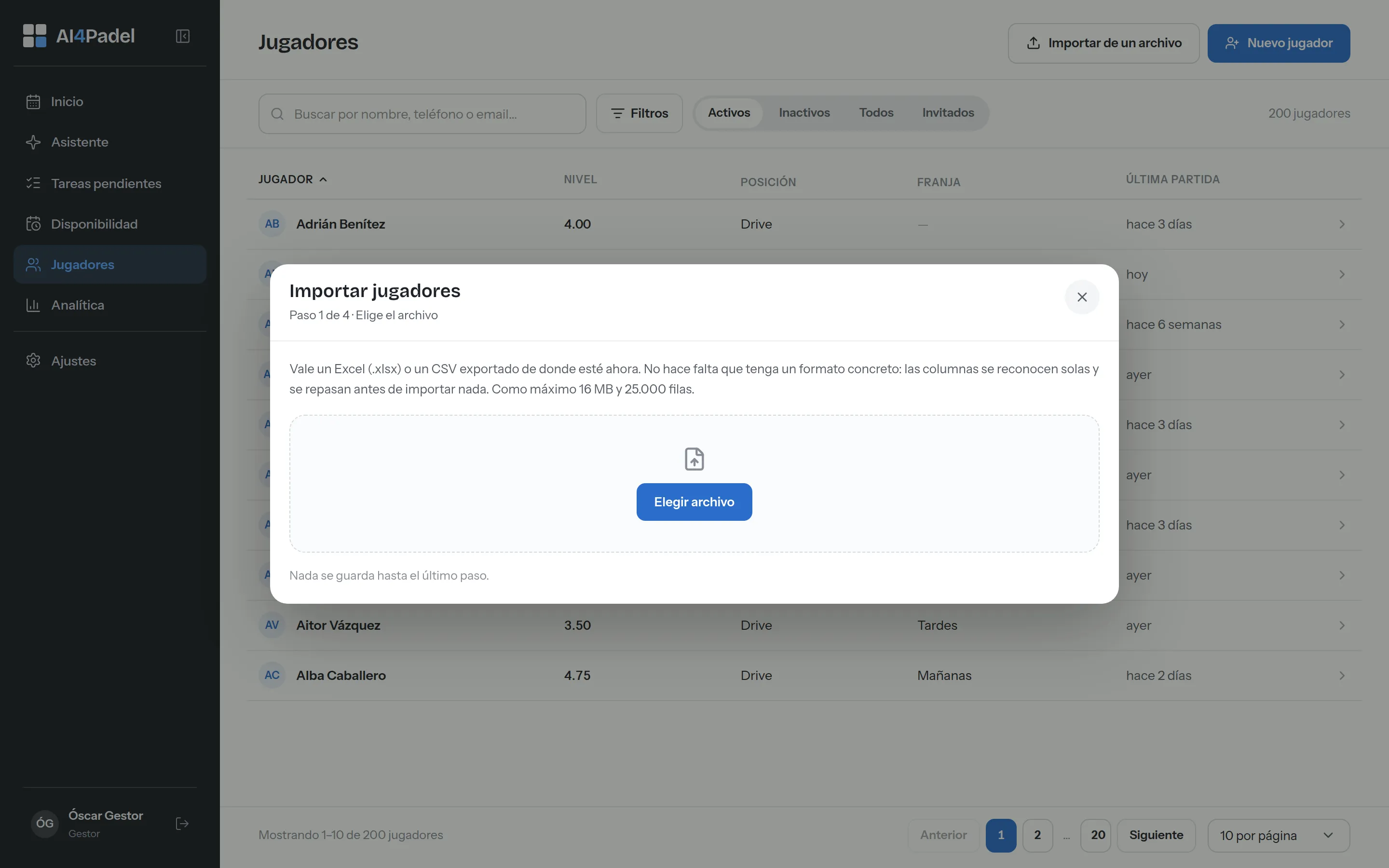Open the Alba Caballero player row
1389x868 pixels.
pos(803,676)
